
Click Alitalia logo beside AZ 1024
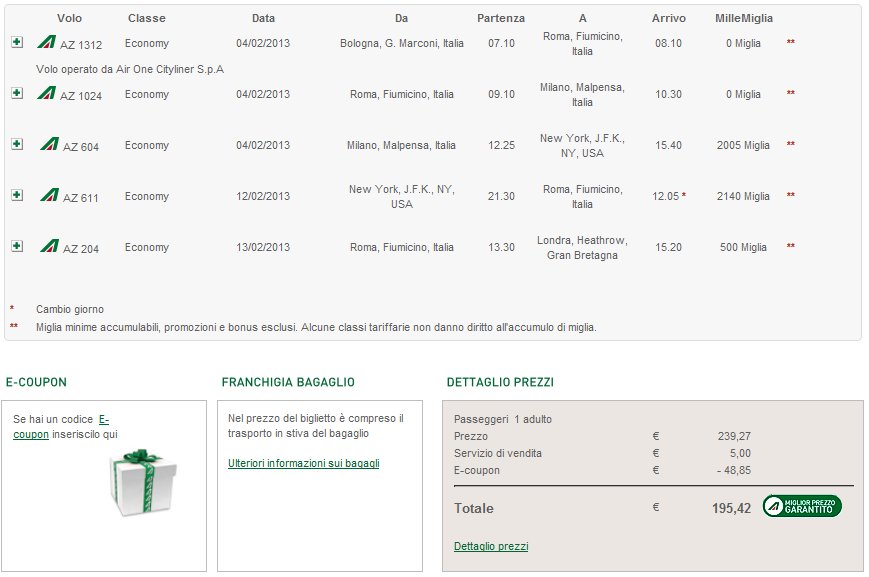pos(46,93)
